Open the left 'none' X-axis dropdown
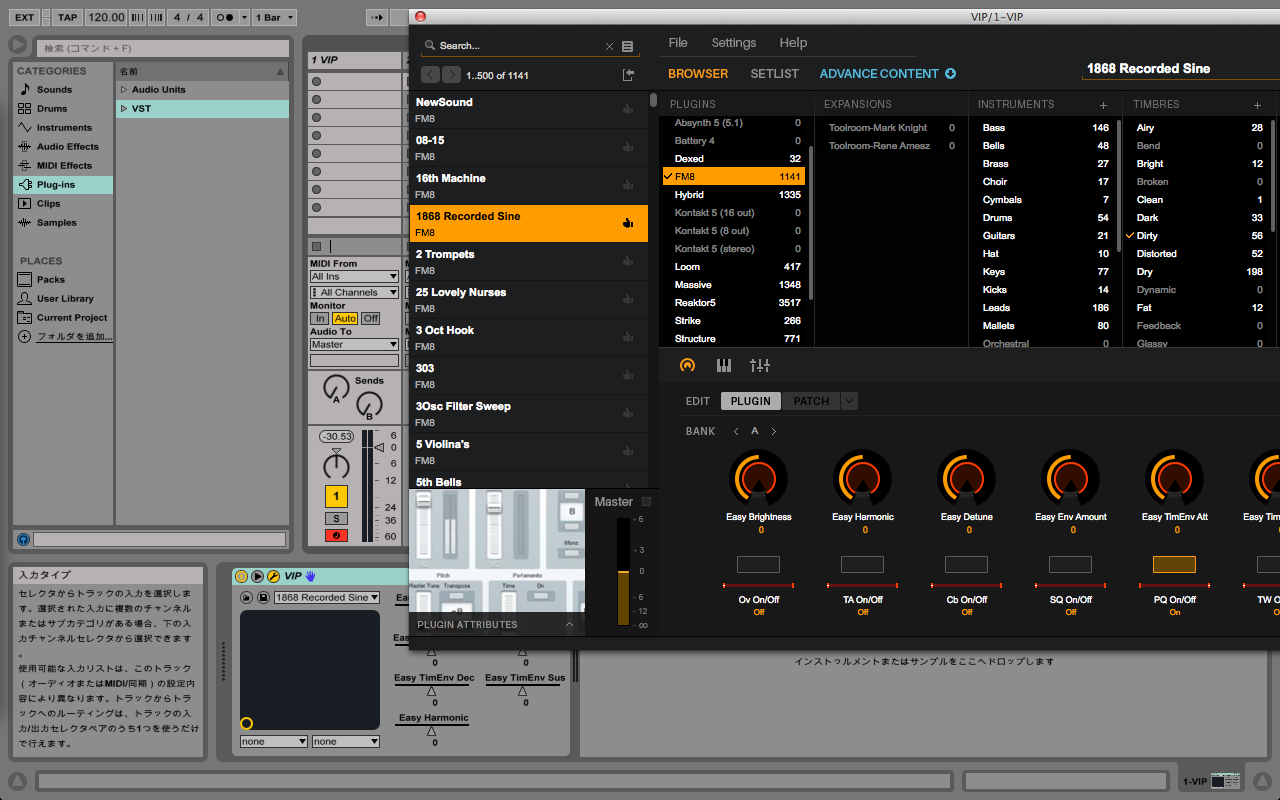Screen dimensions: 1280x800 (274, 742)
